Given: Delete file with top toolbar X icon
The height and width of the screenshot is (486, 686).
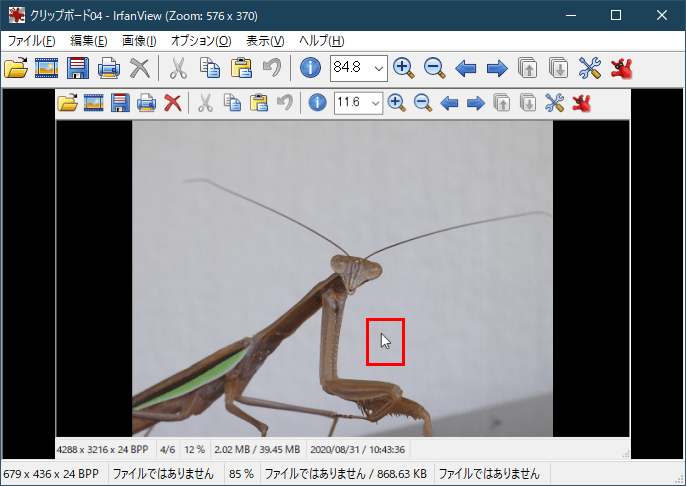Looking at the screenshot, I should [x=140, y=68].
